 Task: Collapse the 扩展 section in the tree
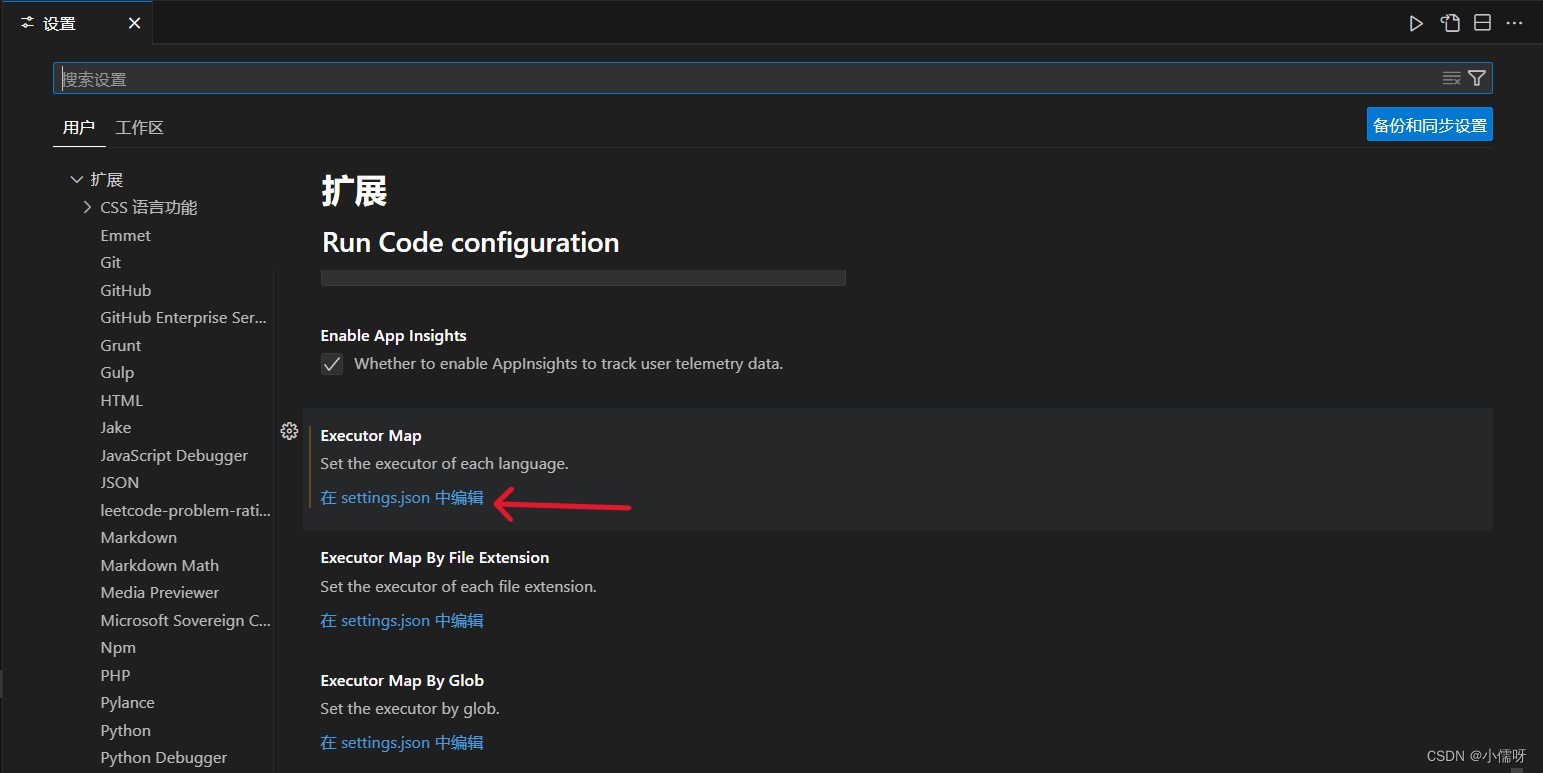click(77, 178)
